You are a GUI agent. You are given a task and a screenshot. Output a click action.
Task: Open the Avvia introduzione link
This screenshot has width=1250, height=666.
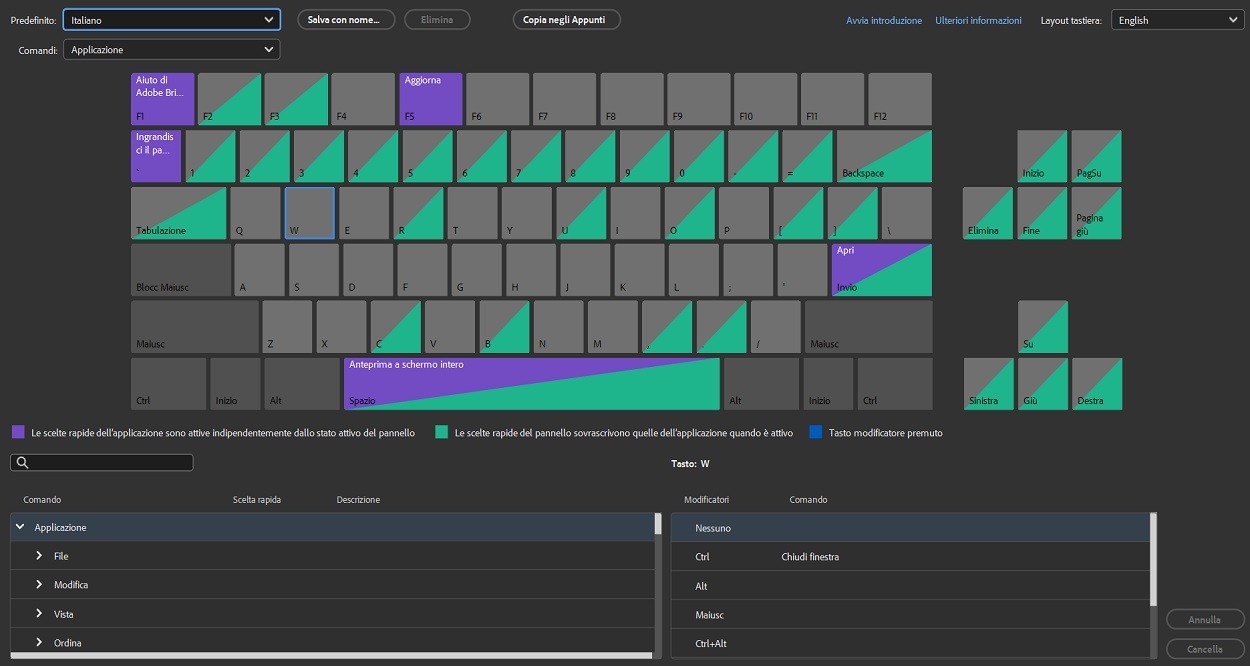point(884,19)
